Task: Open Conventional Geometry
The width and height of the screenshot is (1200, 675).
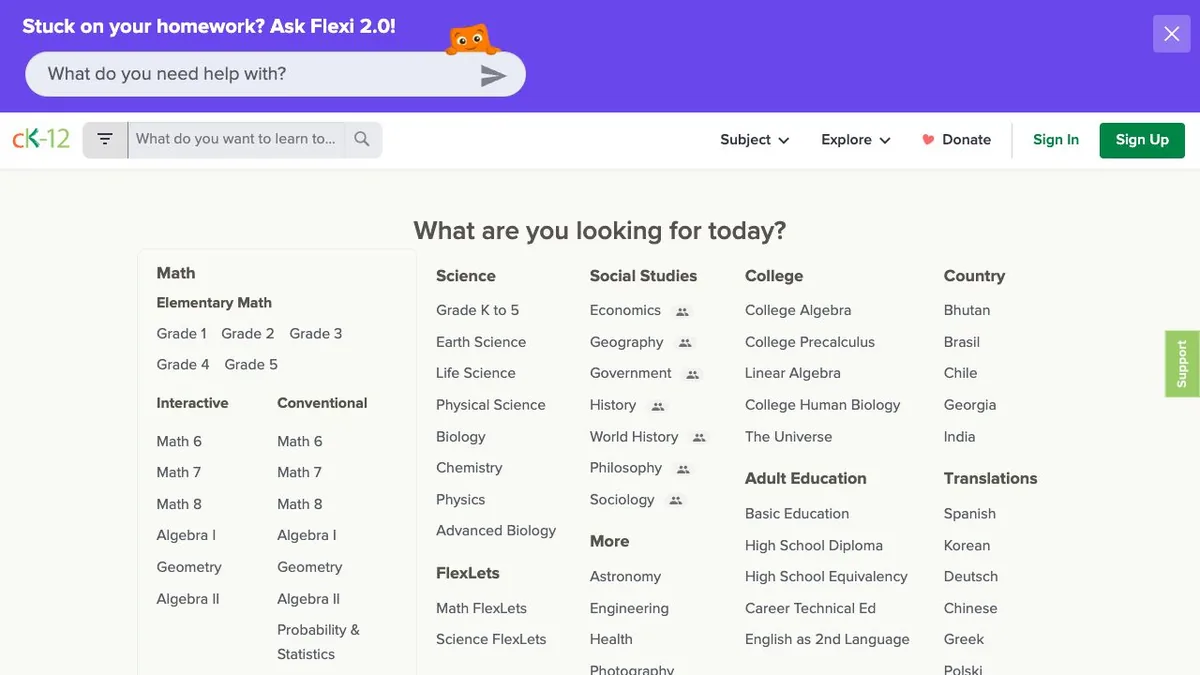Action: point(309,567)
